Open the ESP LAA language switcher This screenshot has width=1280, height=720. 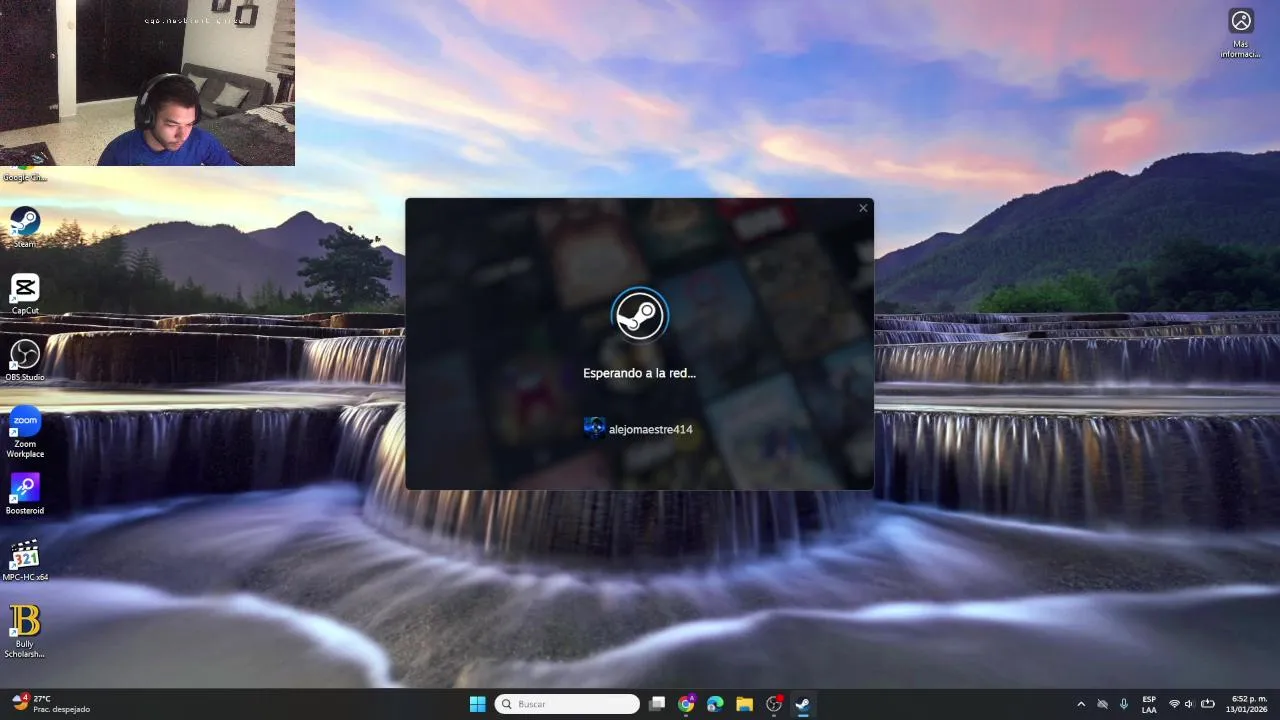point(1149,704)
